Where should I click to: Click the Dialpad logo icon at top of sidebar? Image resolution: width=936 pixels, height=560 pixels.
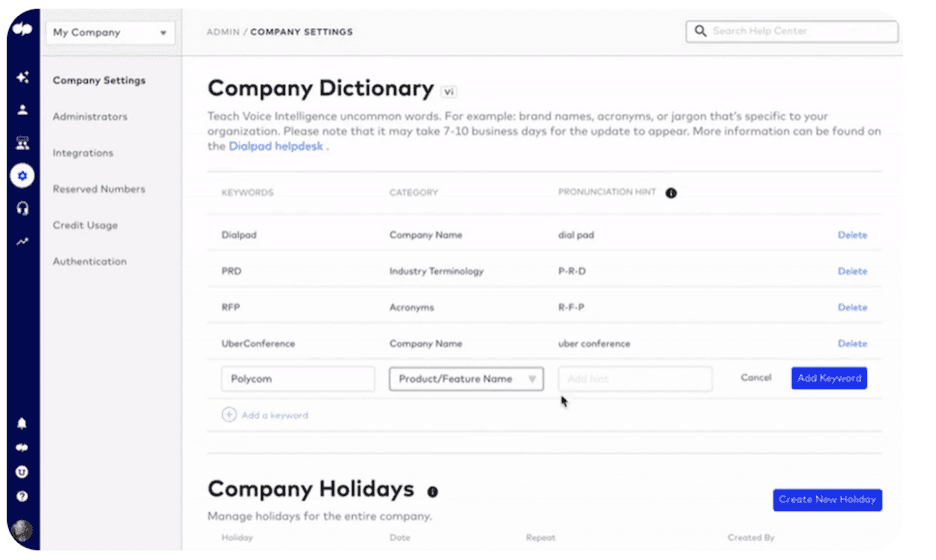coord(22,31)
